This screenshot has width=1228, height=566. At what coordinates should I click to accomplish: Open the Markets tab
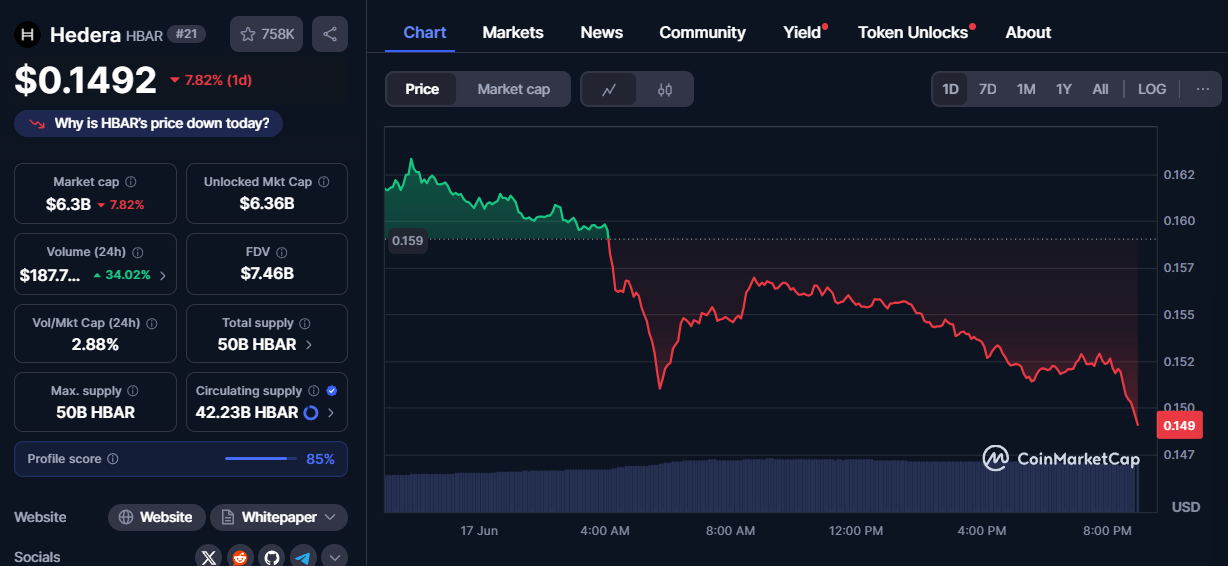click(513, 32)
